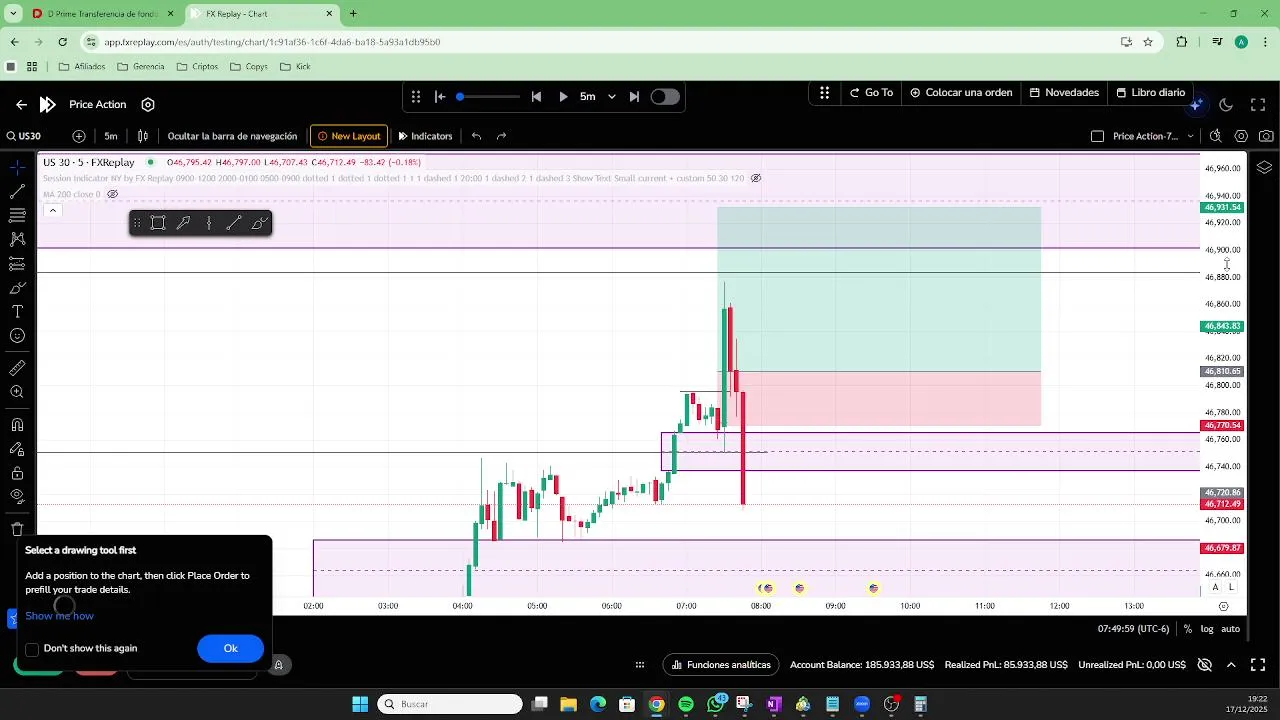Enter fullscreen mode from top bar

pyautogui.click(x=1258, y=104)
